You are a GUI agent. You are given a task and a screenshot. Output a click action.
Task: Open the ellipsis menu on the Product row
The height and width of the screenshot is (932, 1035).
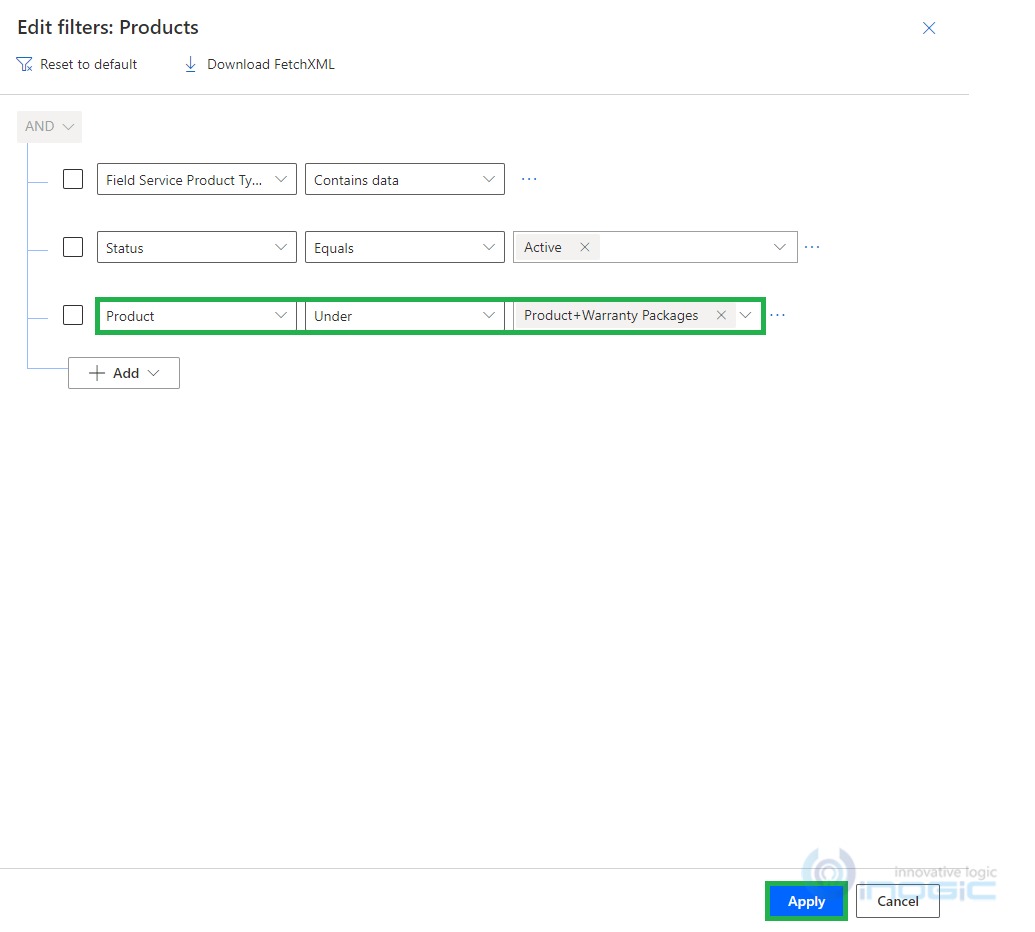(778, 315)
